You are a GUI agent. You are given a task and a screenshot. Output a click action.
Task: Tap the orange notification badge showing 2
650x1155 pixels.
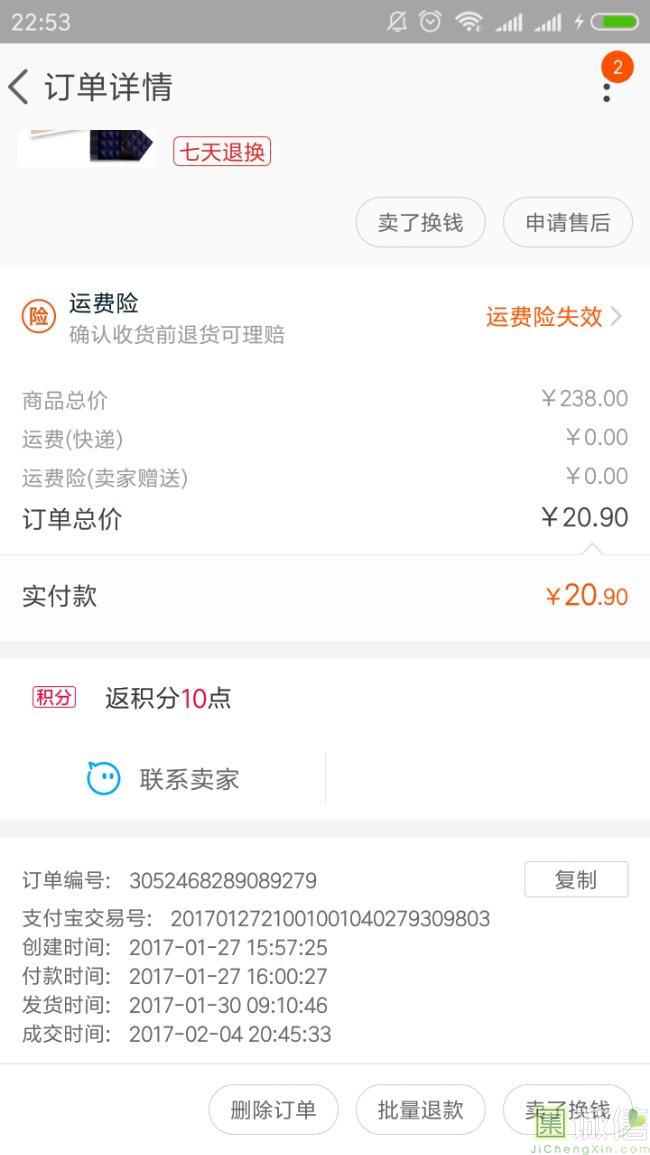(x=617, y=67)
